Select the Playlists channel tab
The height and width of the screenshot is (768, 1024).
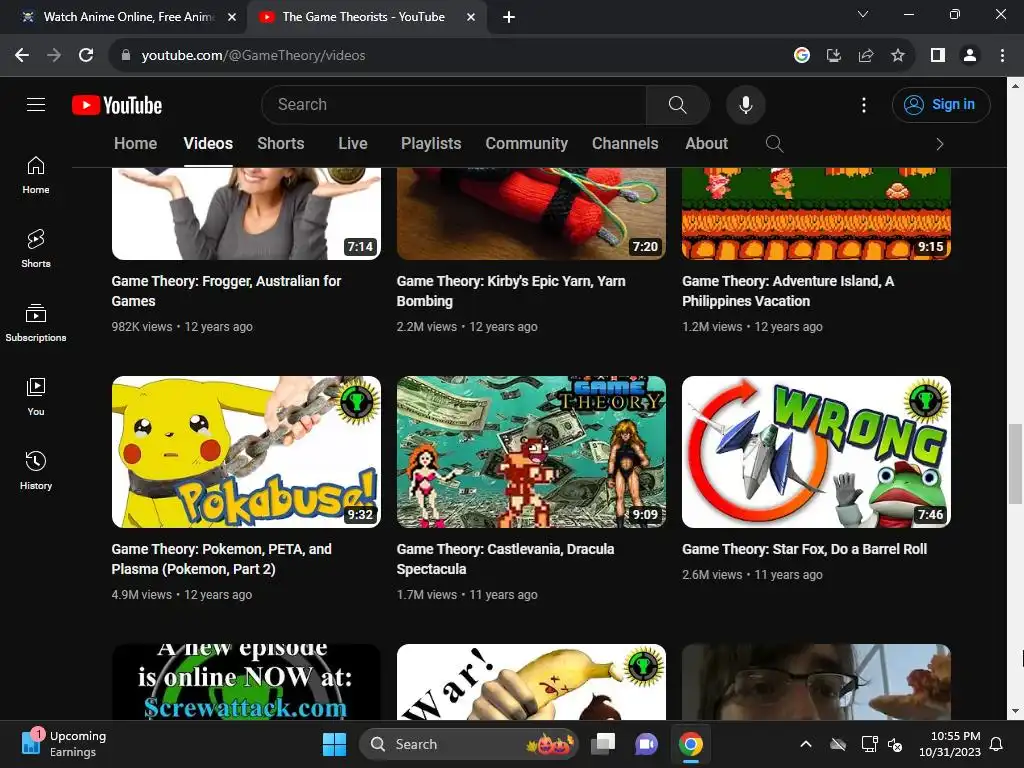431,144
